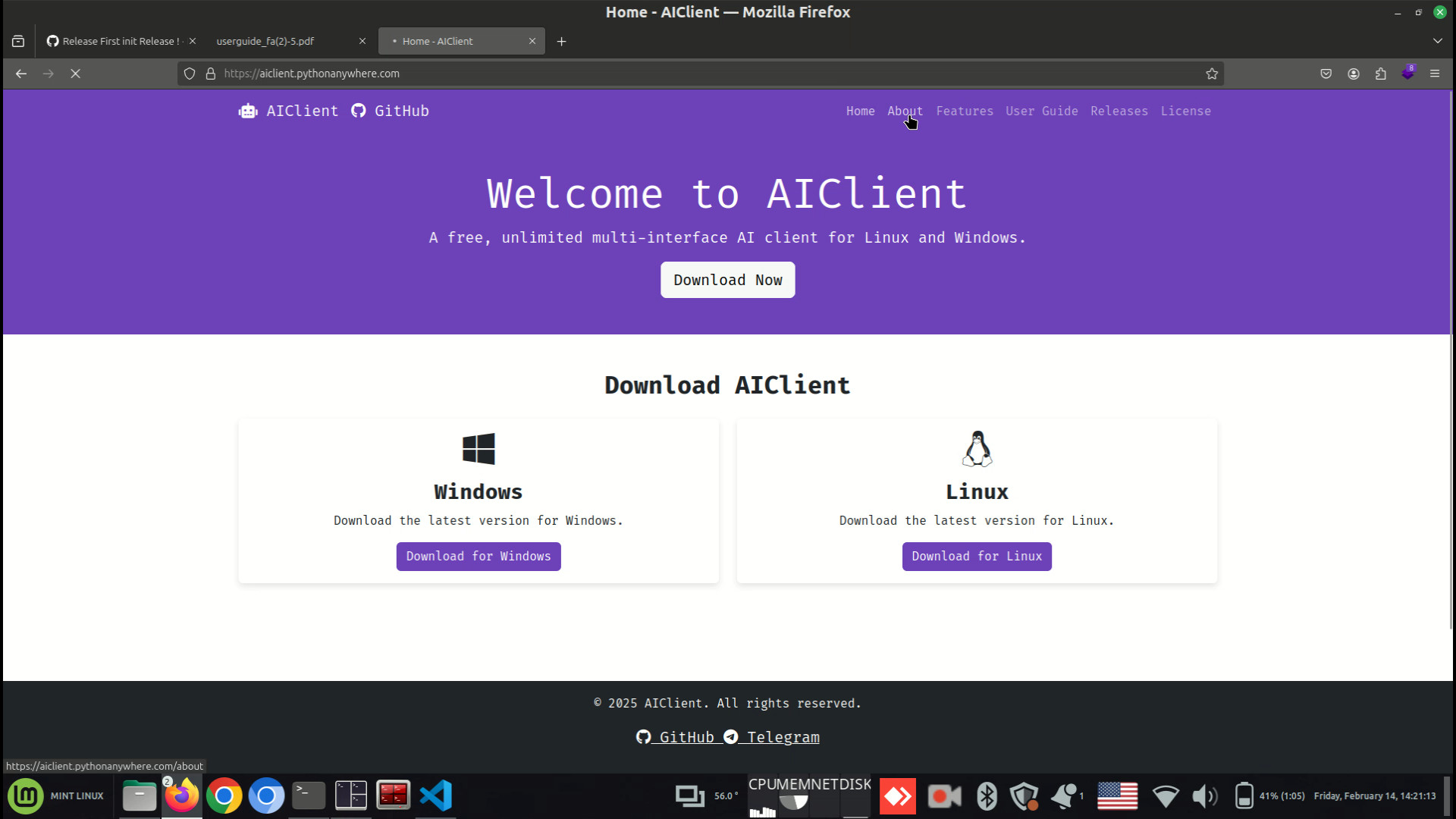
Task: Open the shield update manager tray icon
Action: point(1025,796)
